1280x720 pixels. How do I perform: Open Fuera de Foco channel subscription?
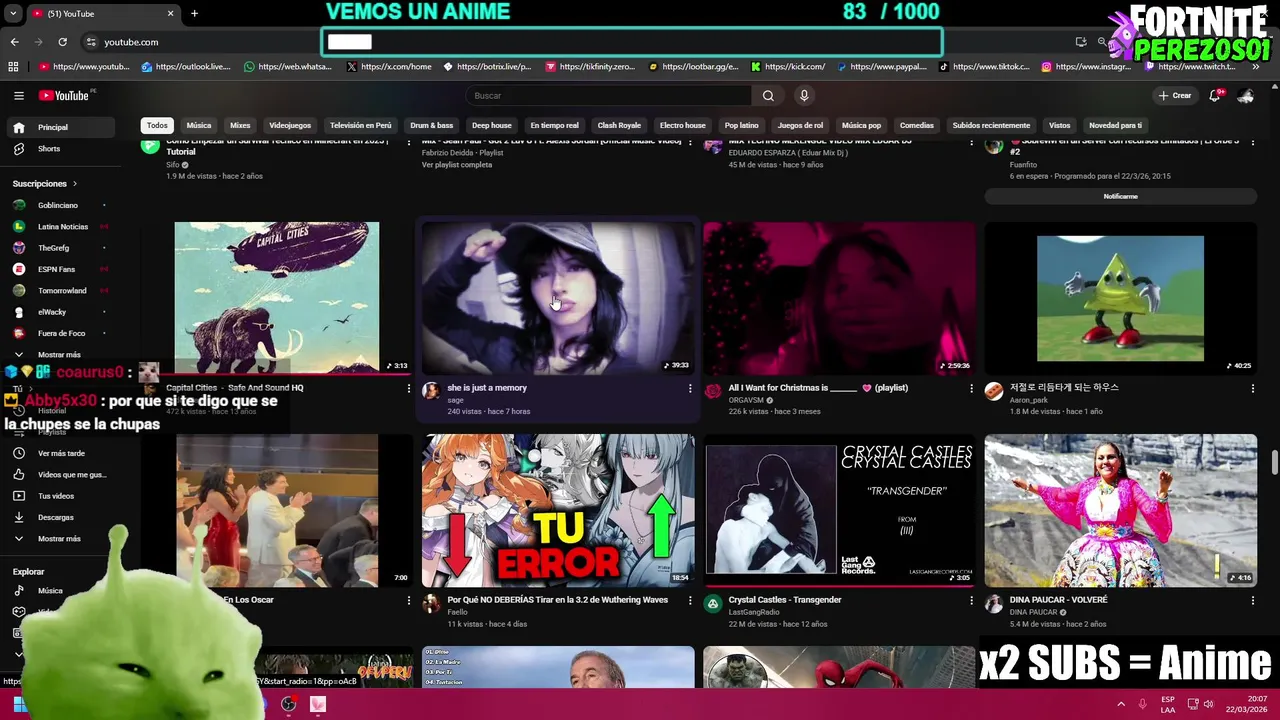(x=60, y=333)
